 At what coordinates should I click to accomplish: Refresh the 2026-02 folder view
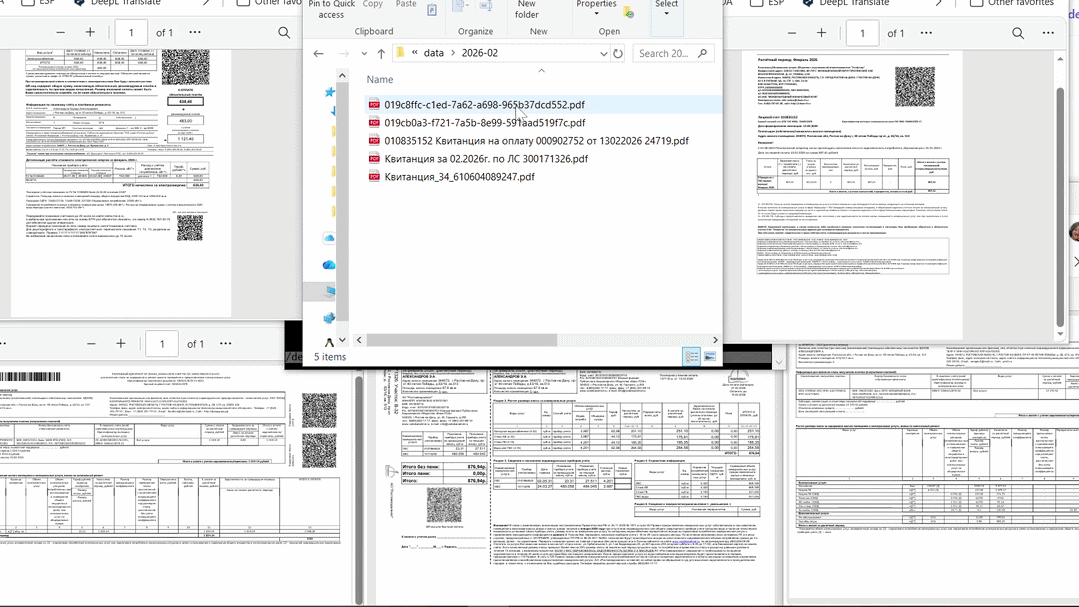coord(618,54)
